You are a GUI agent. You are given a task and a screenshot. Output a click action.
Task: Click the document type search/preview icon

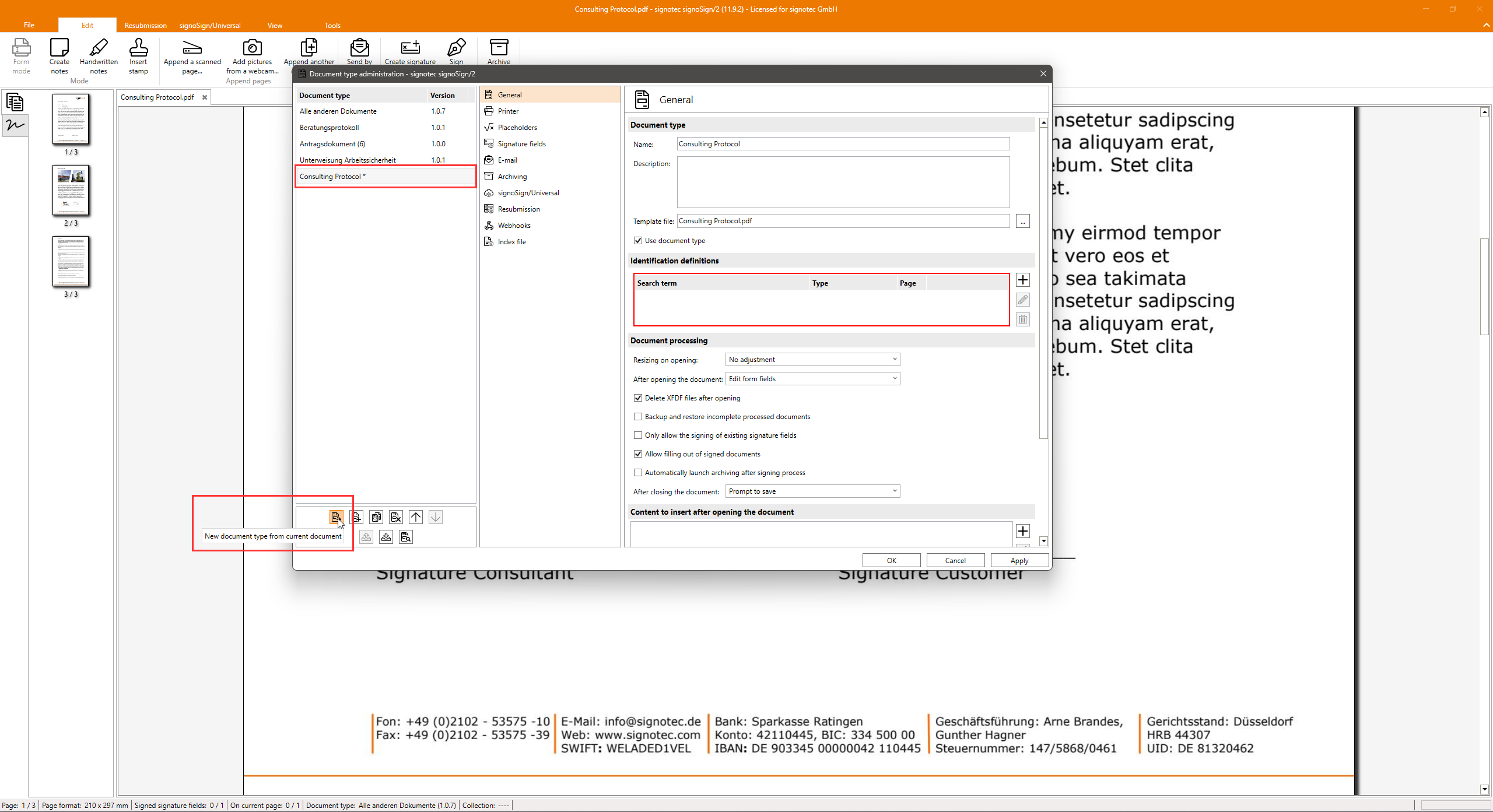point(406,537)
